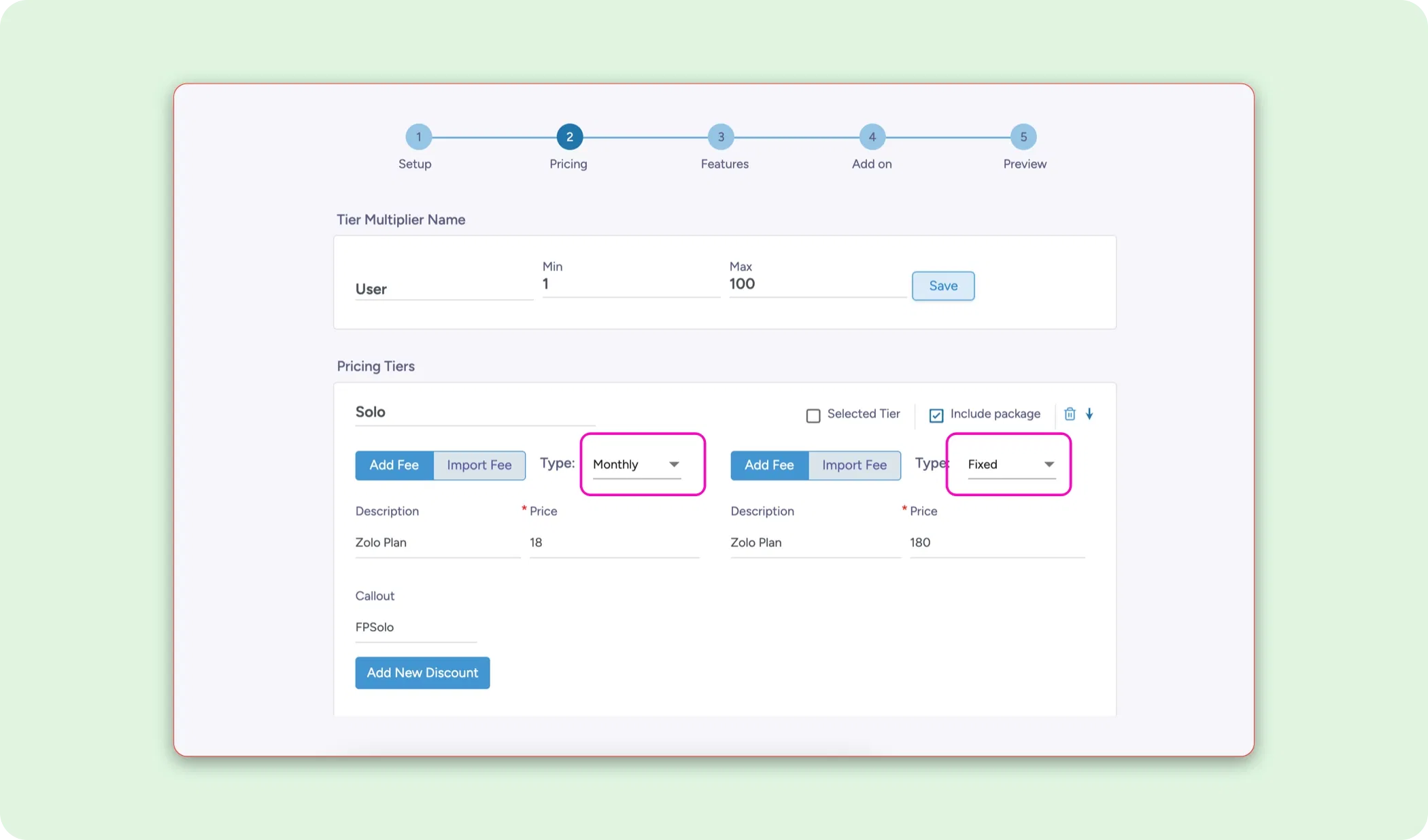Delete the Solo tier with trash icon
The width and height of the screenshot is (1428, 840).
[1070, 414]
